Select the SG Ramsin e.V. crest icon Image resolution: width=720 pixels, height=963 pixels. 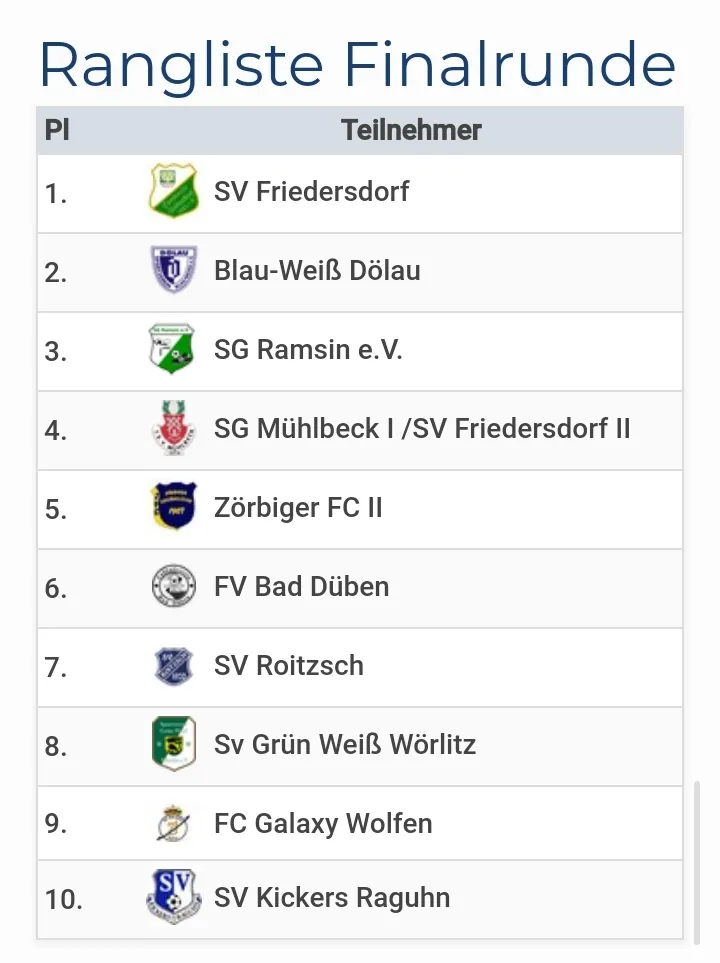click(x=172, y=349)
